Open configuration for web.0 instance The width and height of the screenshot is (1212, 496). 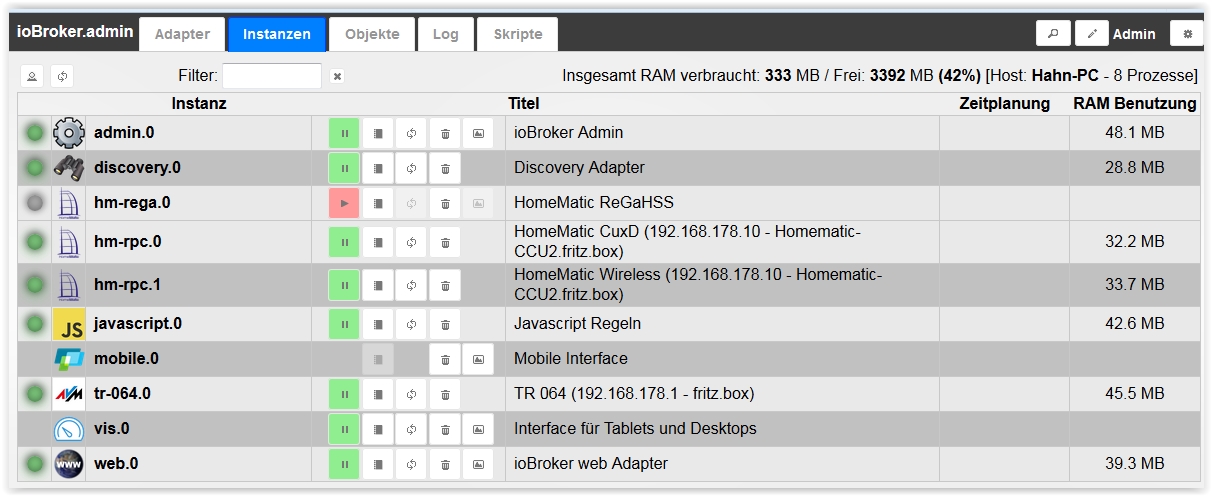(x=377, y=464)
